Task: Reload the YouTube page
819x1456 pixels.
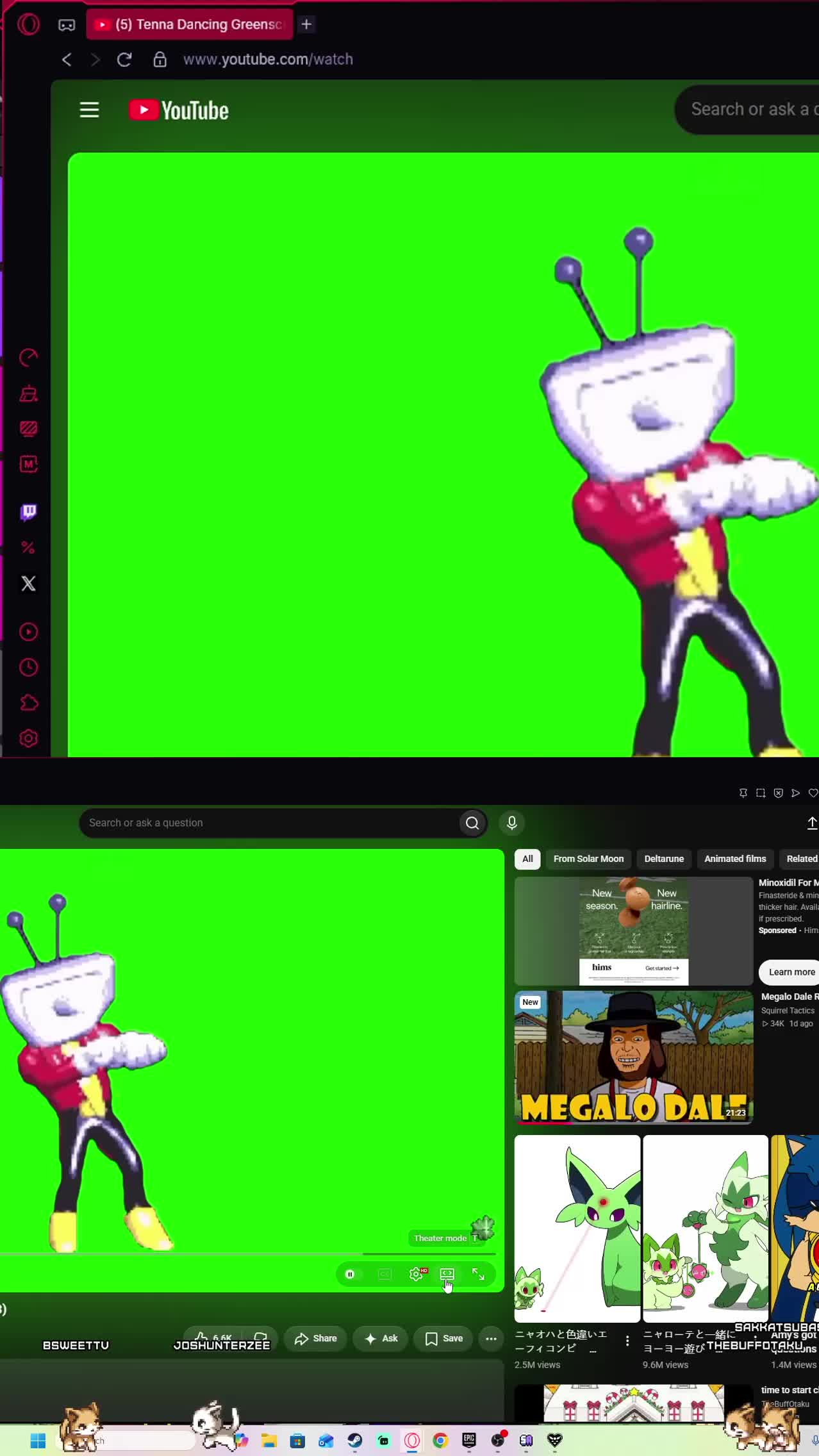Action: pos(124,60)
